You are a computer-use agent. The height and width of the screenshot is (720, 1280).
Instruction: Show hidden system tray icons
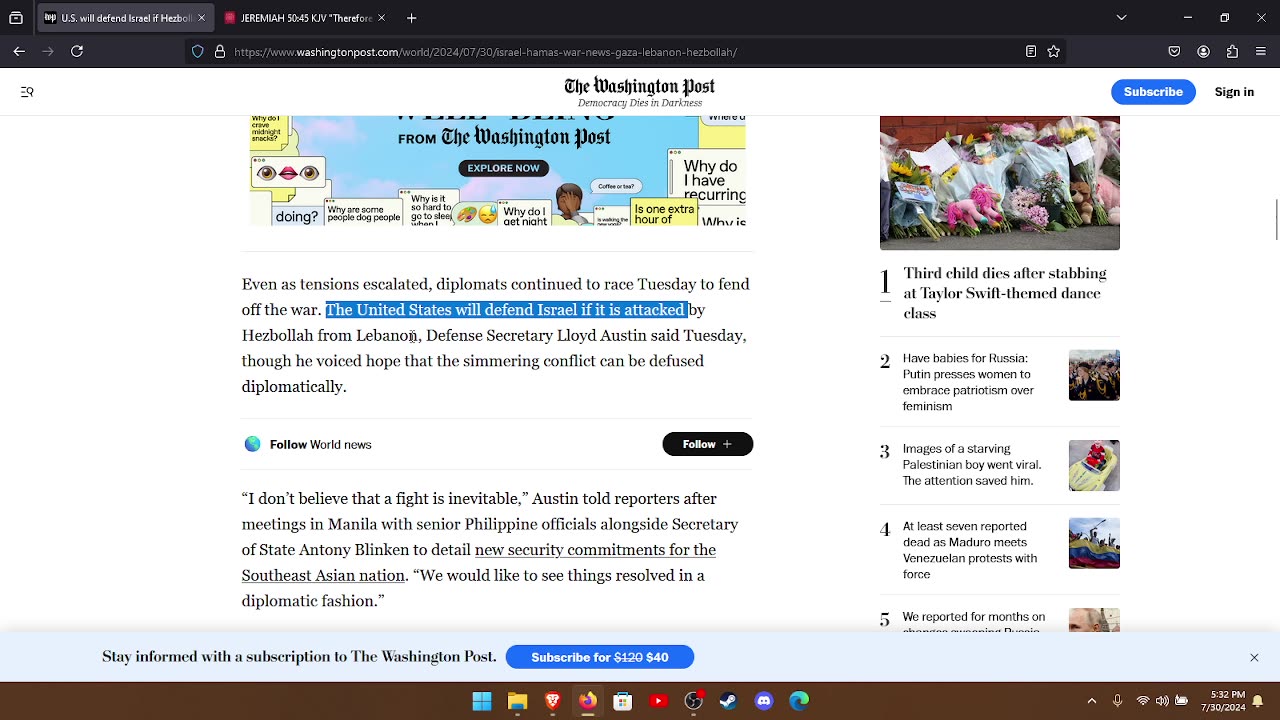tap(1092, 701)
